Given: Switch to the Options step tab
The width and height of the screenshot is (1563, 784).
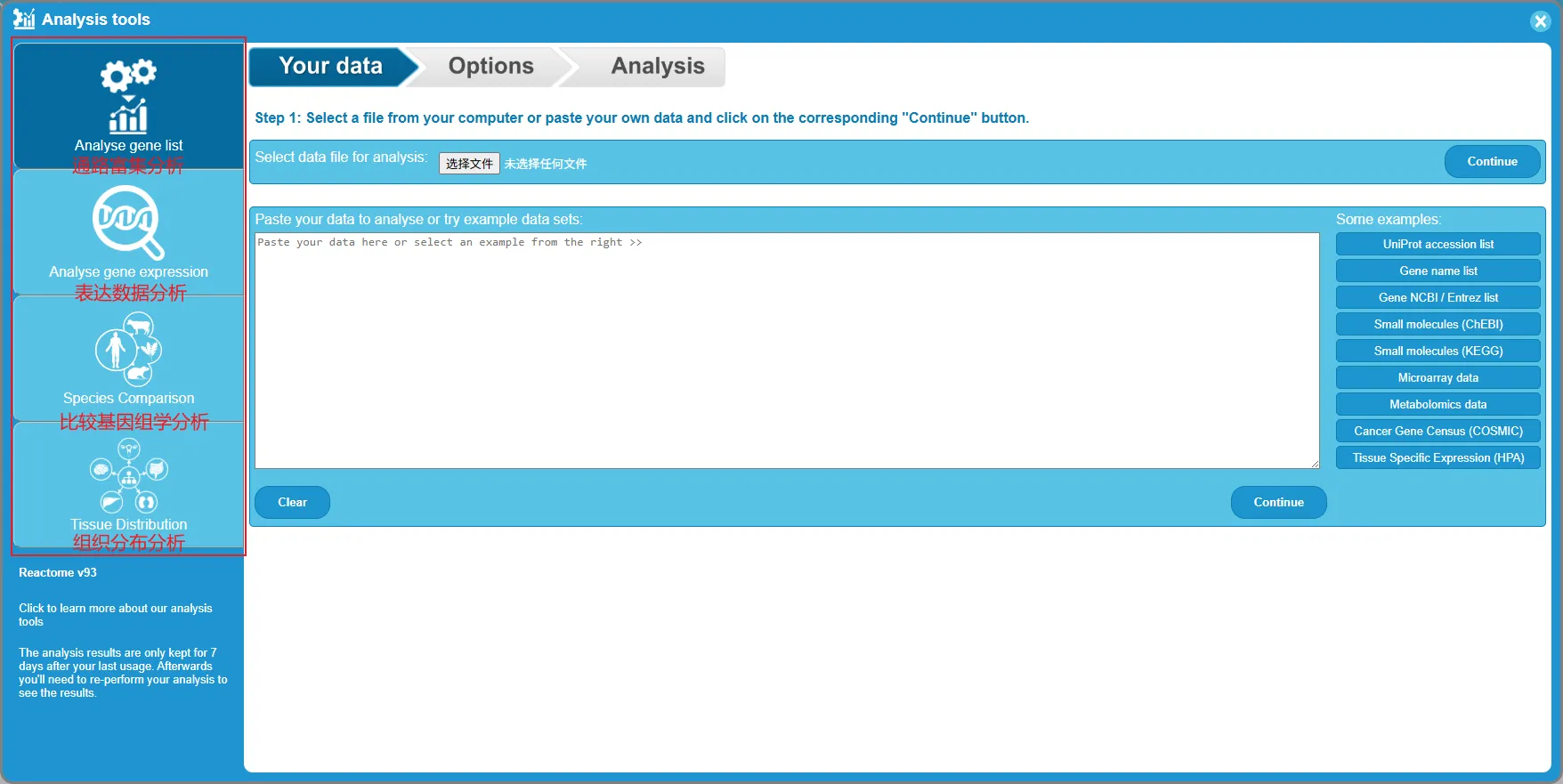Looking at the screenshot, I should pos(490,67).
